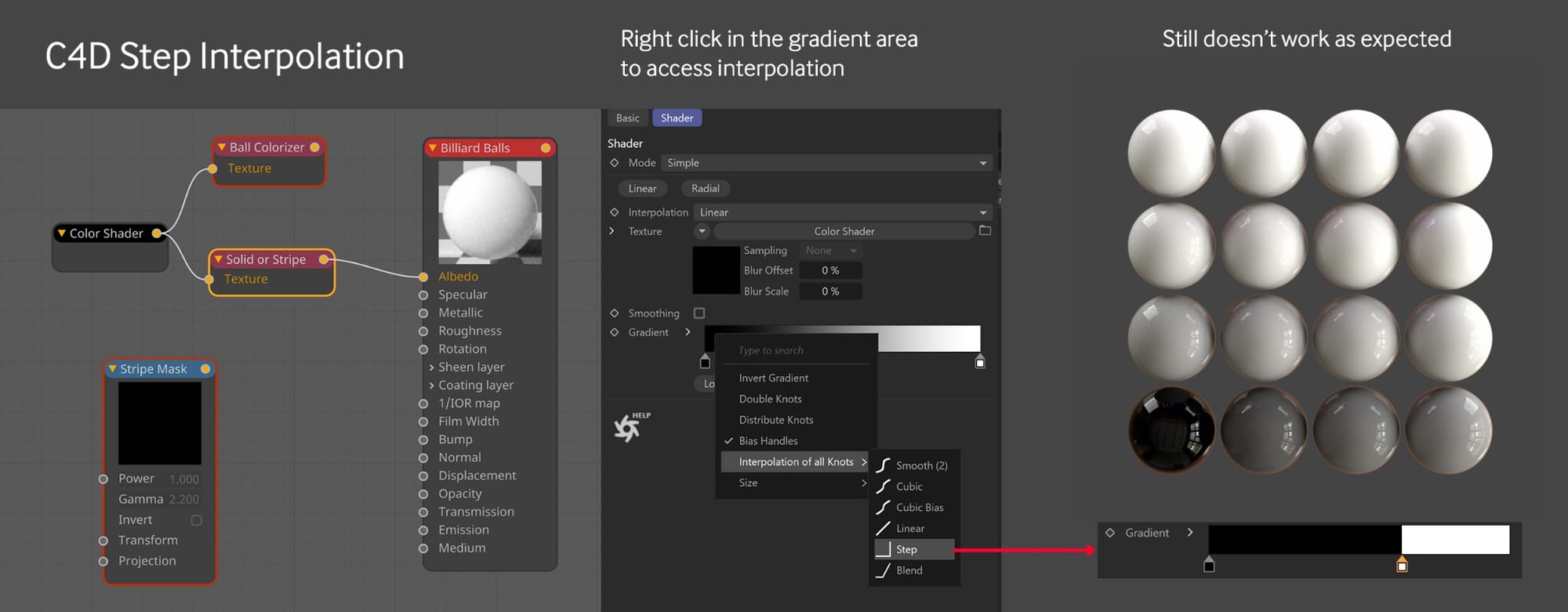Click the Step interpolation icon
This screenshot has width=1568, height=612.
pyautogui.click(x=884, y=549)
